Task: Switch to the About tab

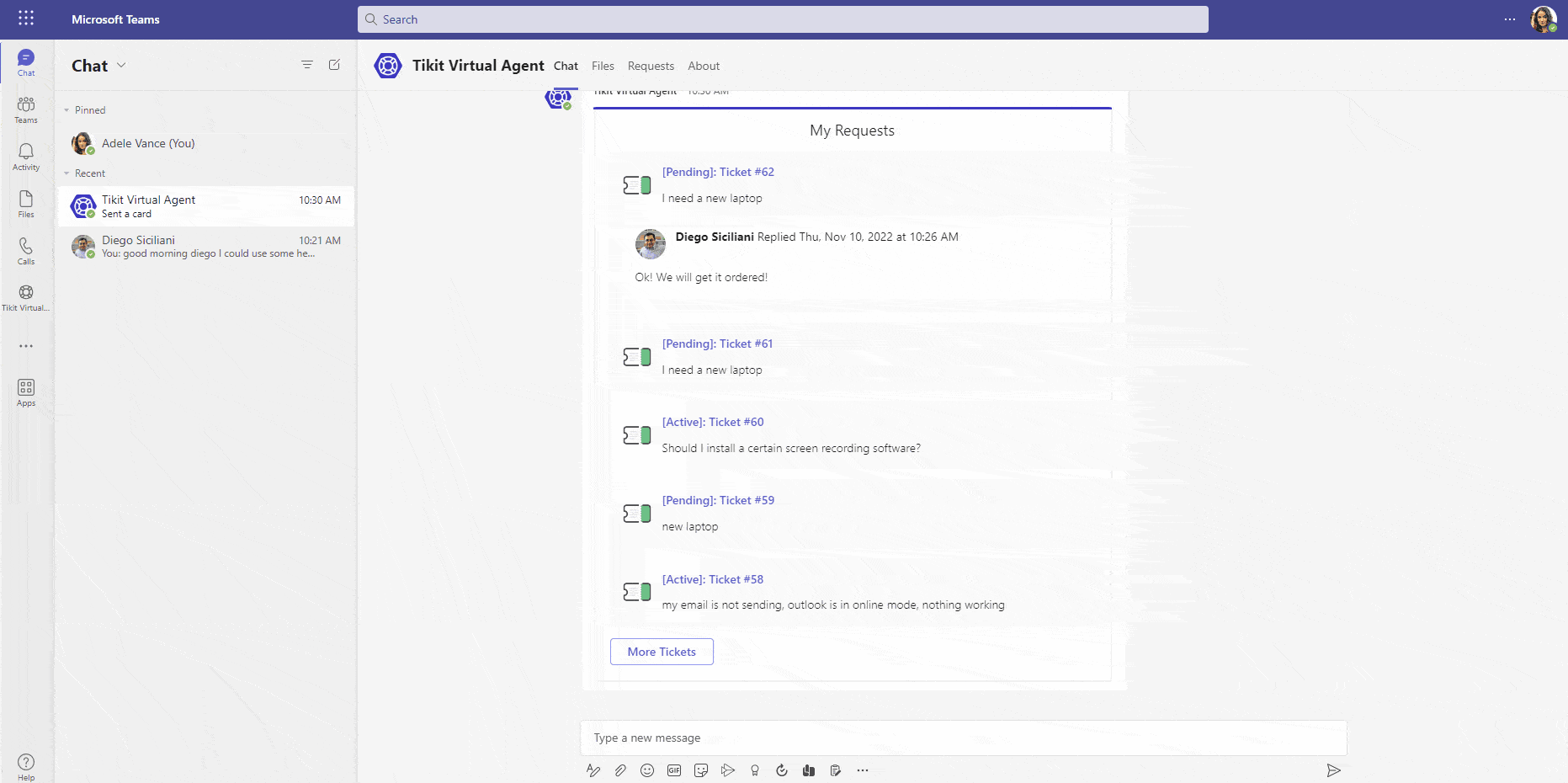Action: [704, 66]
